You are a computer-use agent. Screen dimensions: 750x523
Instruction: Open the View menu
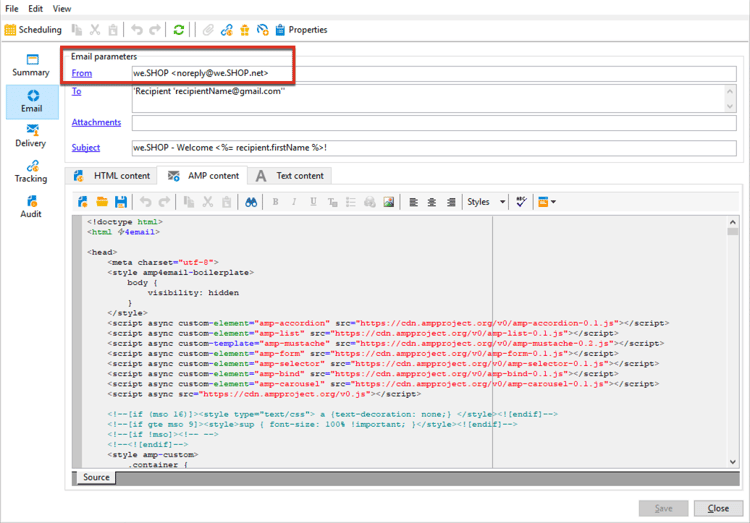tap(62, 9)
